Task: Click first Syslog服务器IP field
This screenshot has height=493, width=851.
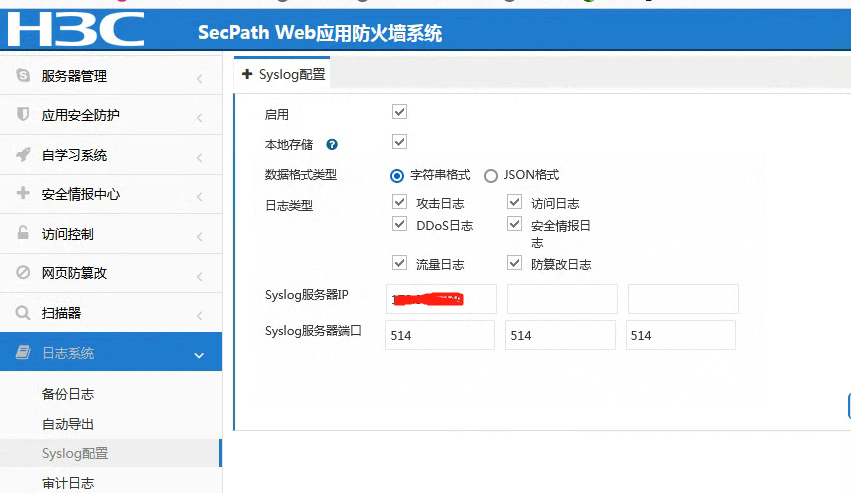Action: (x=441, y=299)
